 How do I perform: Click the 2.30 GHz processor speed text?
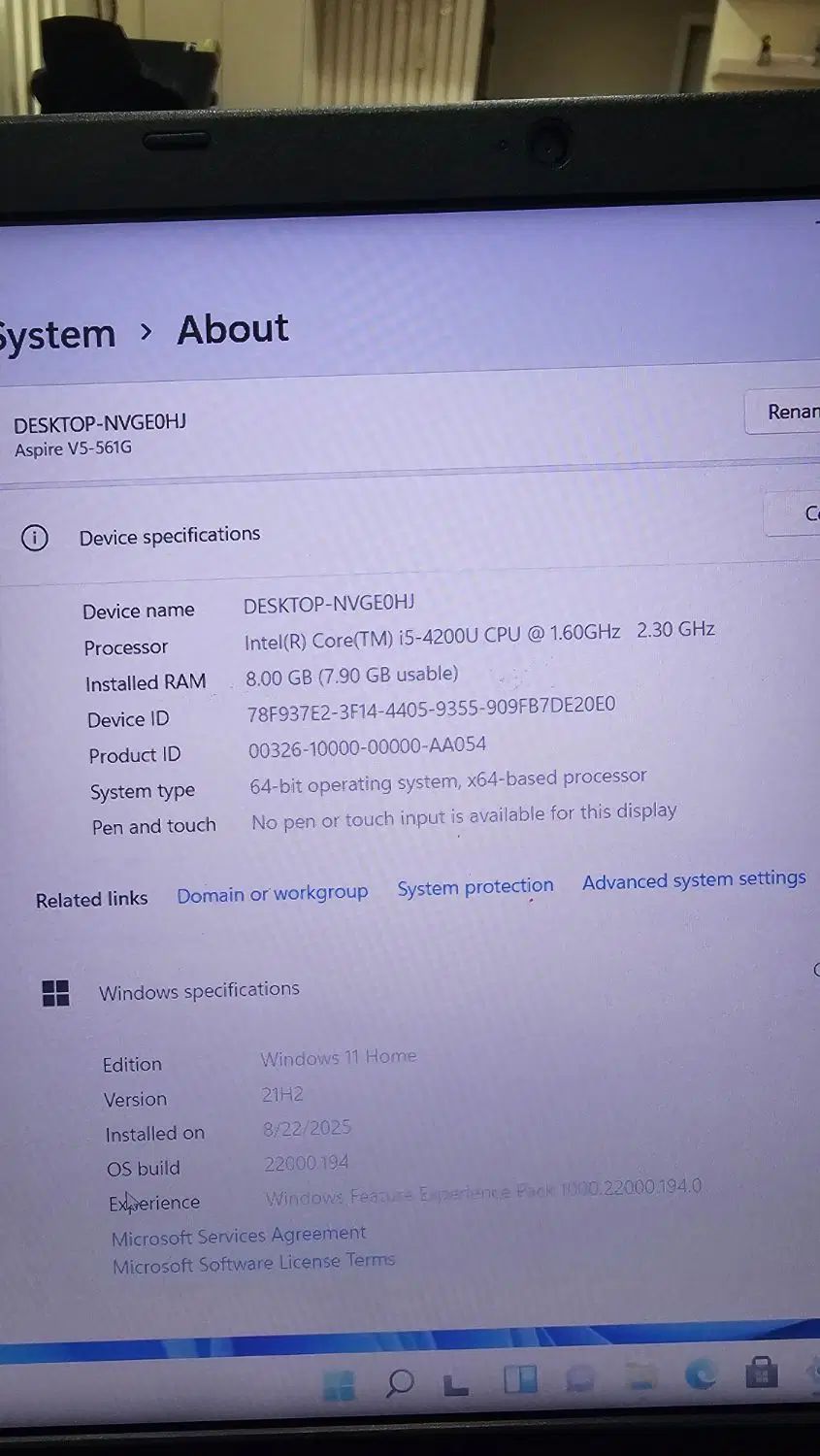point(675,629)
